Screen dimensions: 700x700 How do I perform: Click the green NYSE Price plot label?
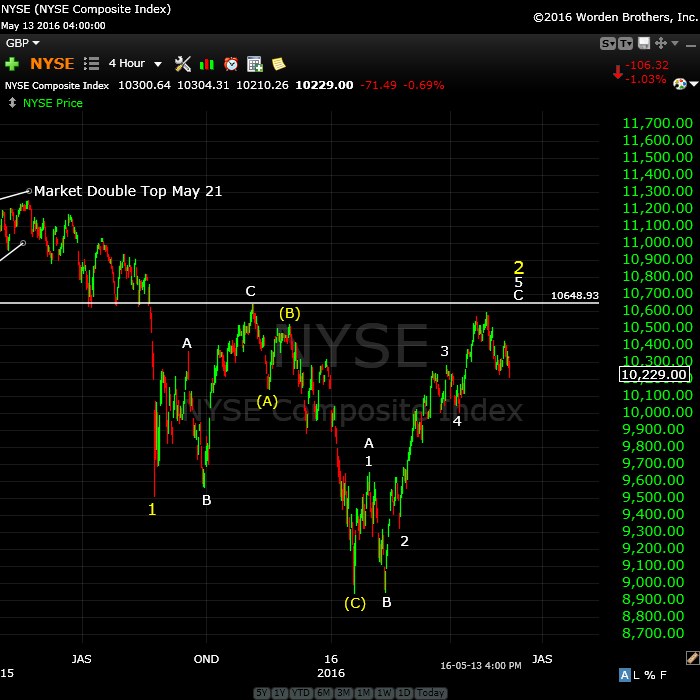pos(53,103)
